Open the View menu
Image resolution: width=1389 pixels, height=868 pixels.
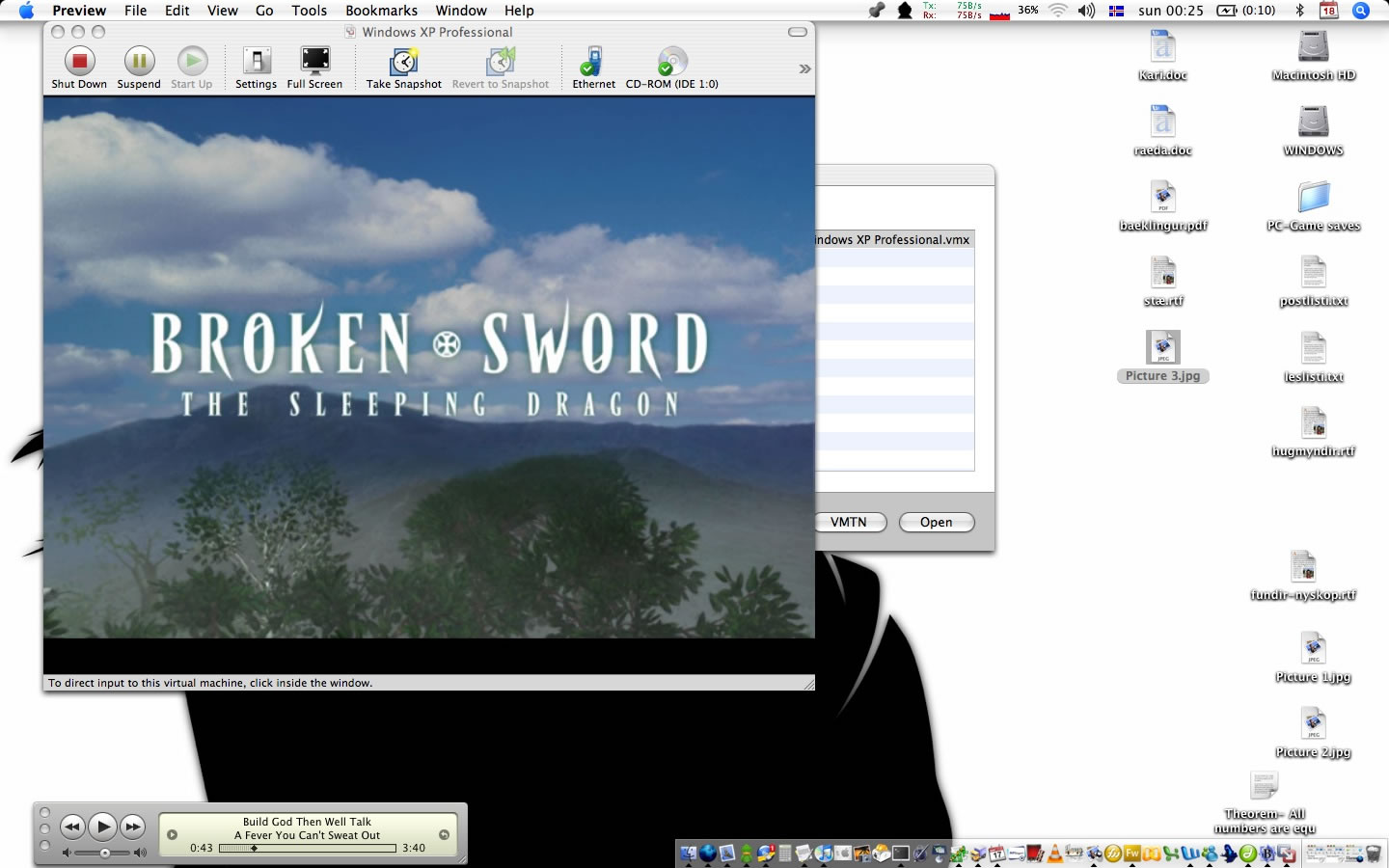coord(223,11)
